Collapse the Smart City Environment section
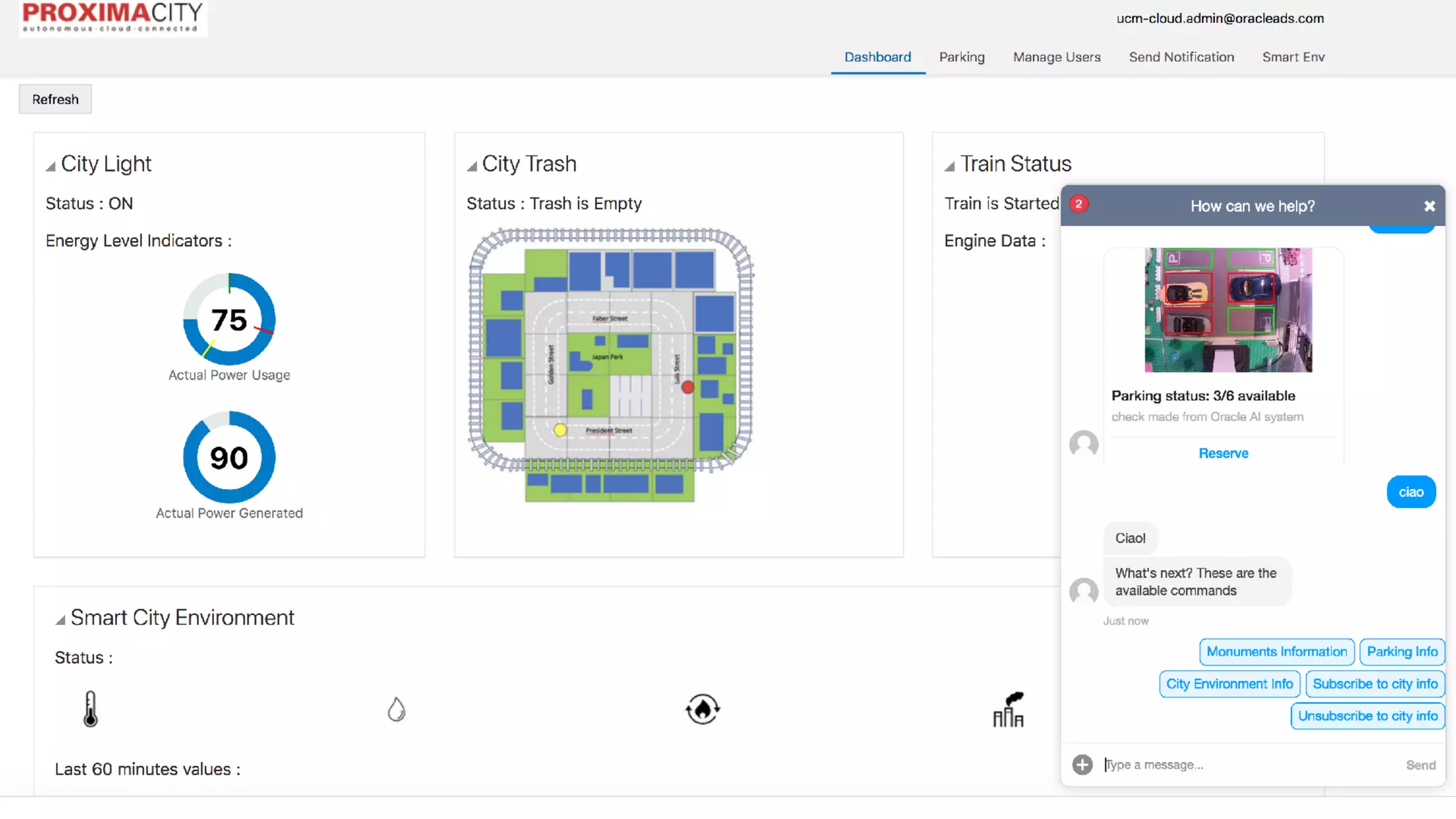1456x819 pixels. click(60, 620)
